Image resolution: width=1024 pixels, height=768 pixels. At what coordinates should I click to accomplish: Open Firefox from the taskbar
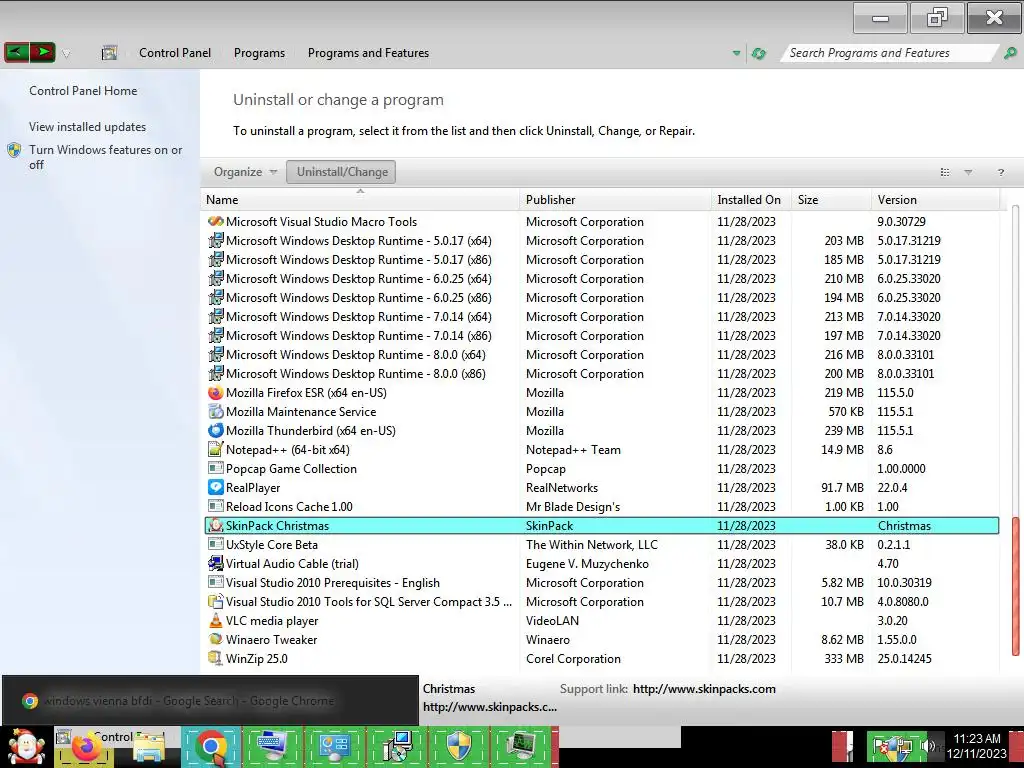(x=86, y=748)
